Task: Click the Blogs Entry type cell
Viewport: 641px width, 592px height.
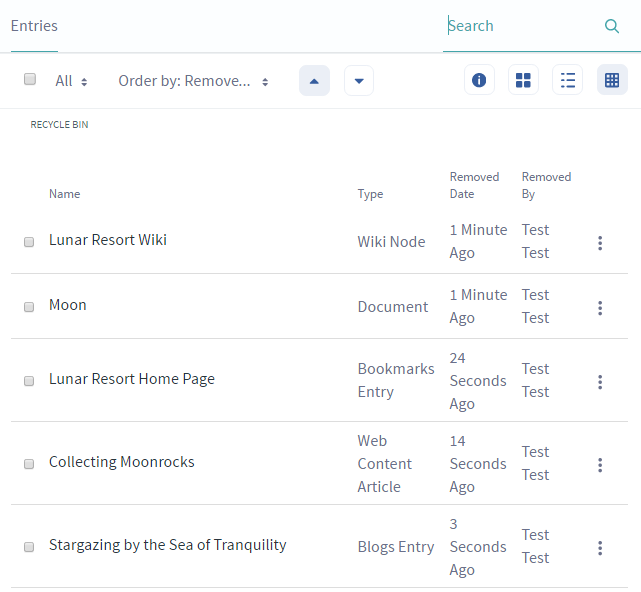Action: (x=396, y=547)
